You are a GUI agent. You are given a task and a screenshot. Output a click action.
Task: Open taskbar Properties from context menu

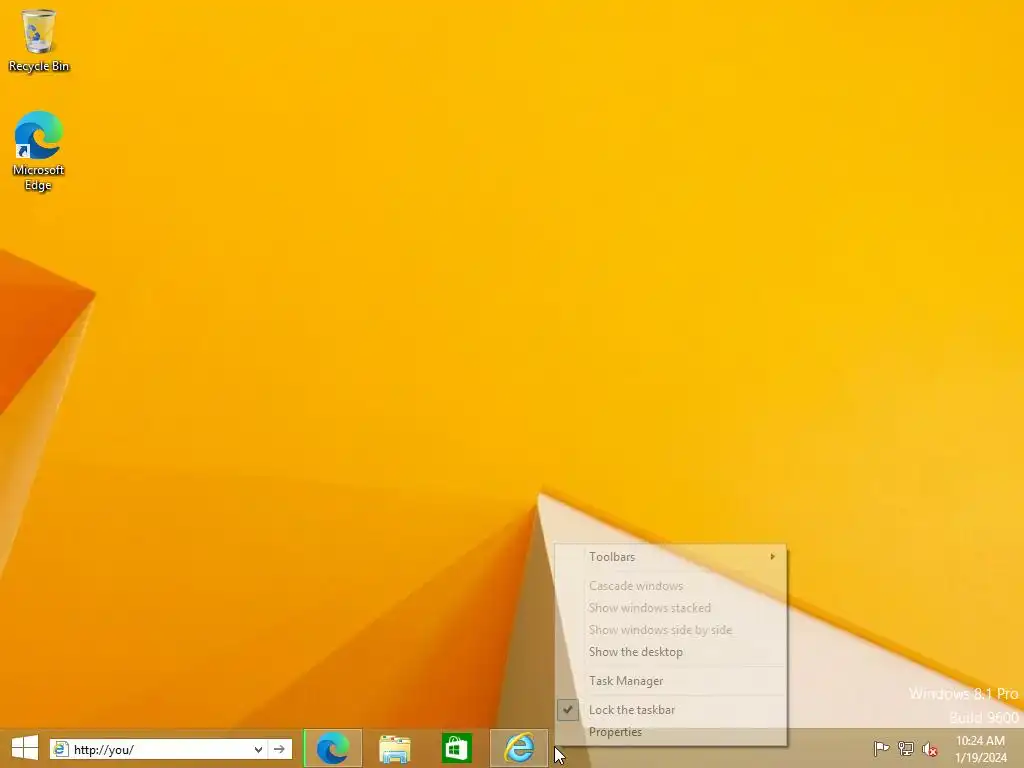[671, 732]
